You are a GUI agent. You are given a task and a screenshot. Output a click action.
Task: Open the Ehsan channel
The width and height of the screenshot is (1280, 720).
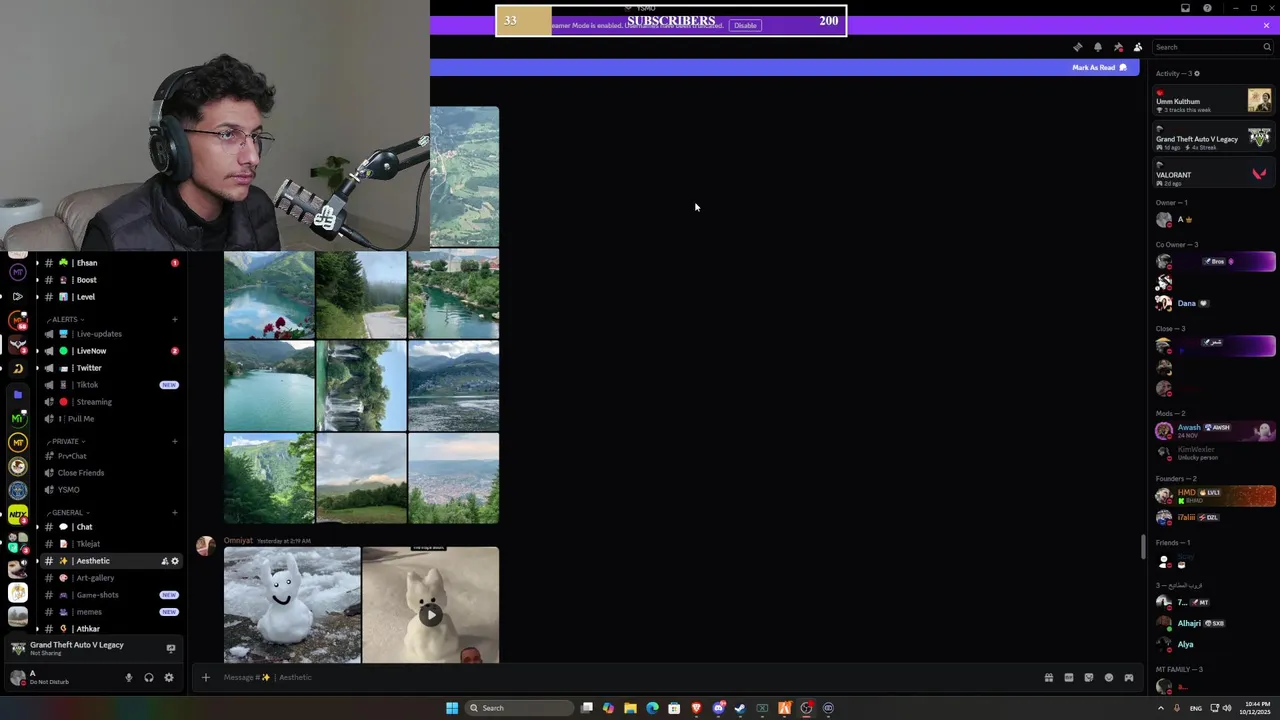(x=110, y=263)
